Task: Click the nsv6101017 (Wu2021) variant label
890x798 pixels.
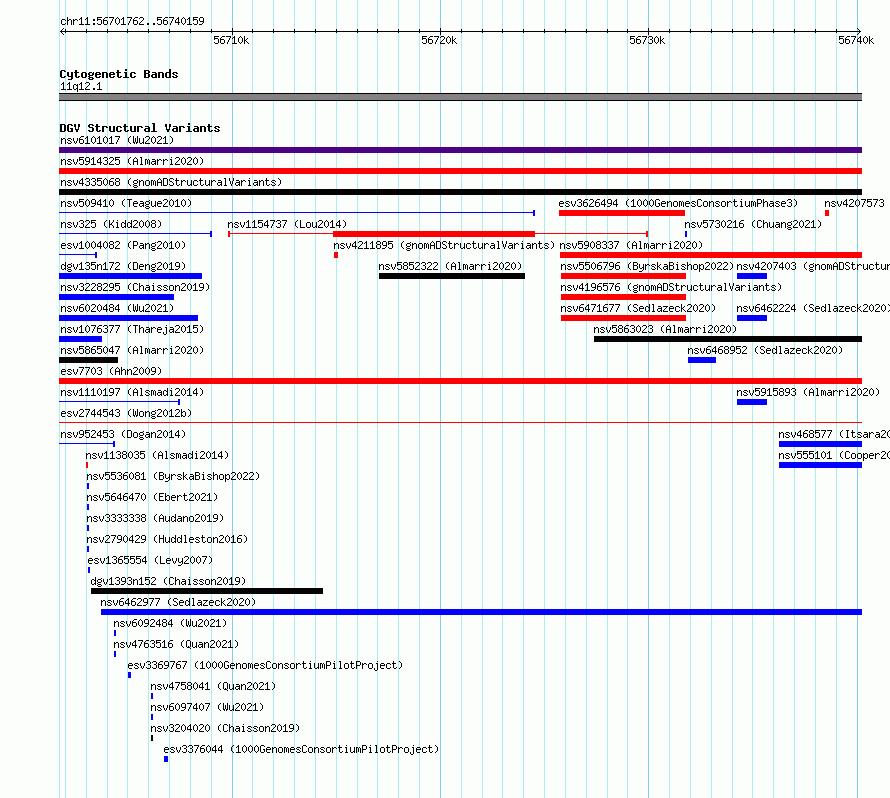Action: [x=117, y=140]
